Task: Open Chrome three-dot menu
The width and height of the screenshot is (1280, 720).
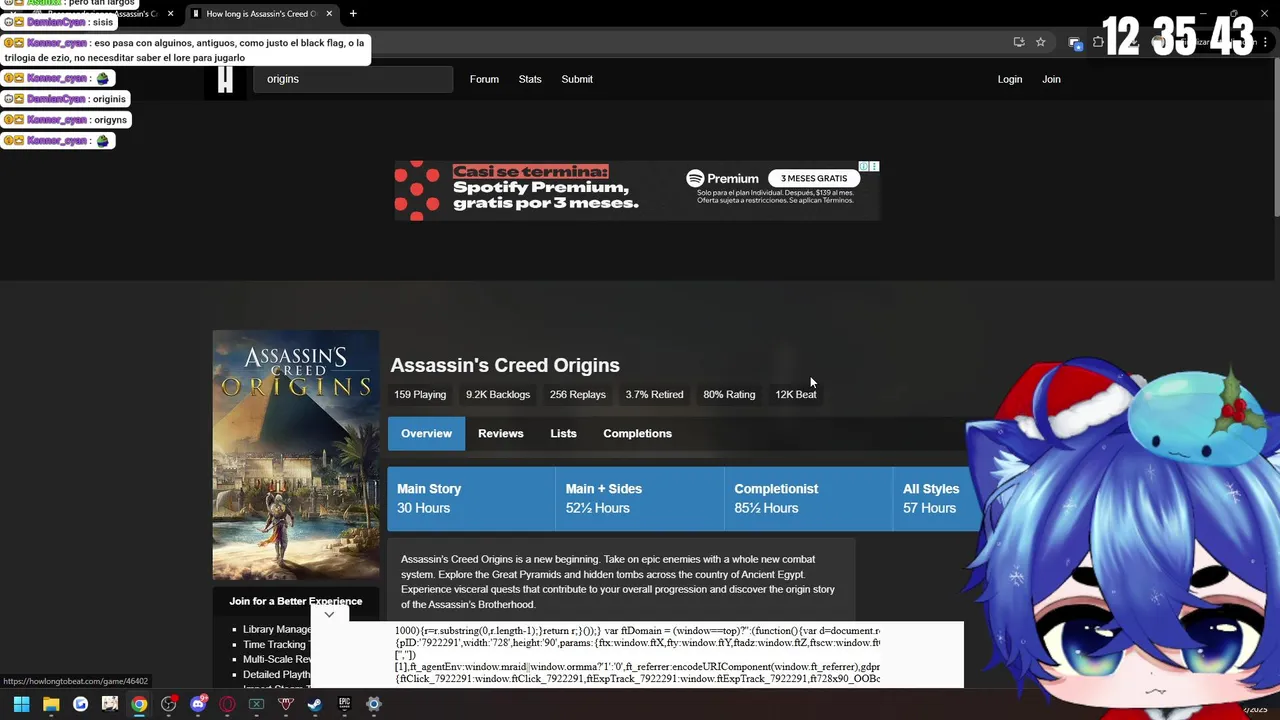Action: point(1266,42)
